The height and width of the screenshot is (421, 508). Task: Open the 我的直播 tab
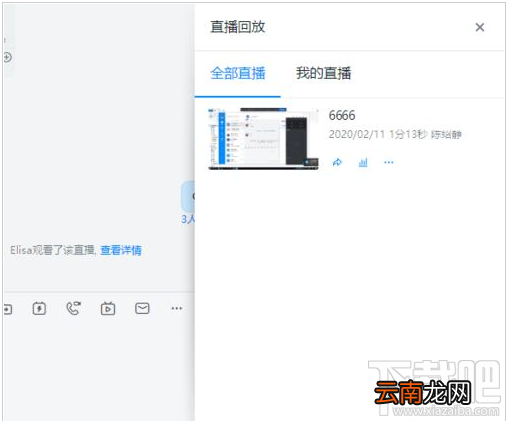point(323,73)
